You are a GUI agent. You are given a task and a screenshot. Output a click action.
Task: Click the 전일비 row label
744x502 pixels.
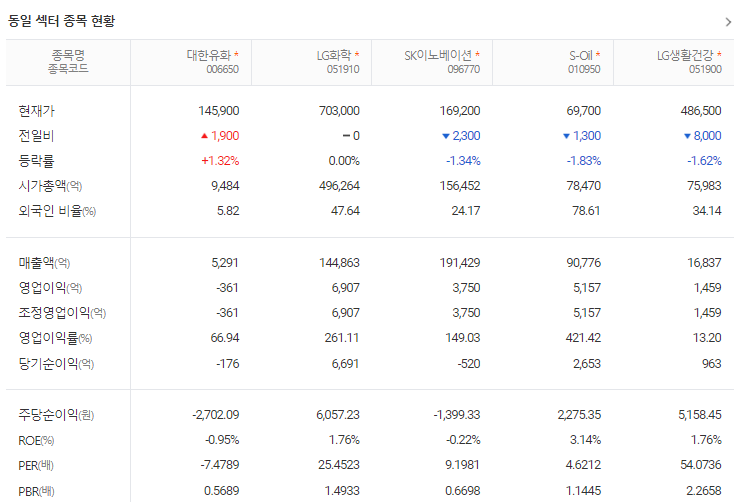(37, 136)
